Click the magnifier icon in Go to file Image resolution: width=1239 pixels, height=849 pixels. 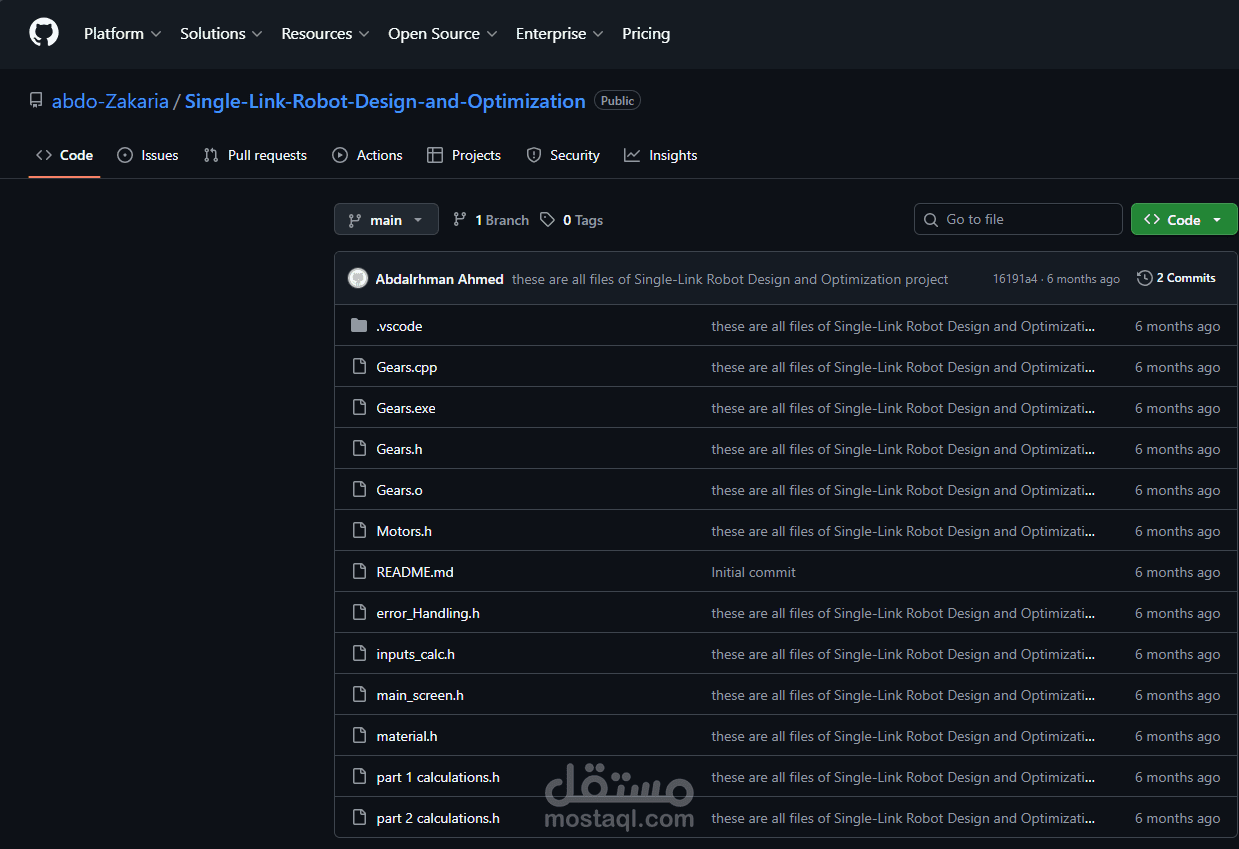point(931,220)
